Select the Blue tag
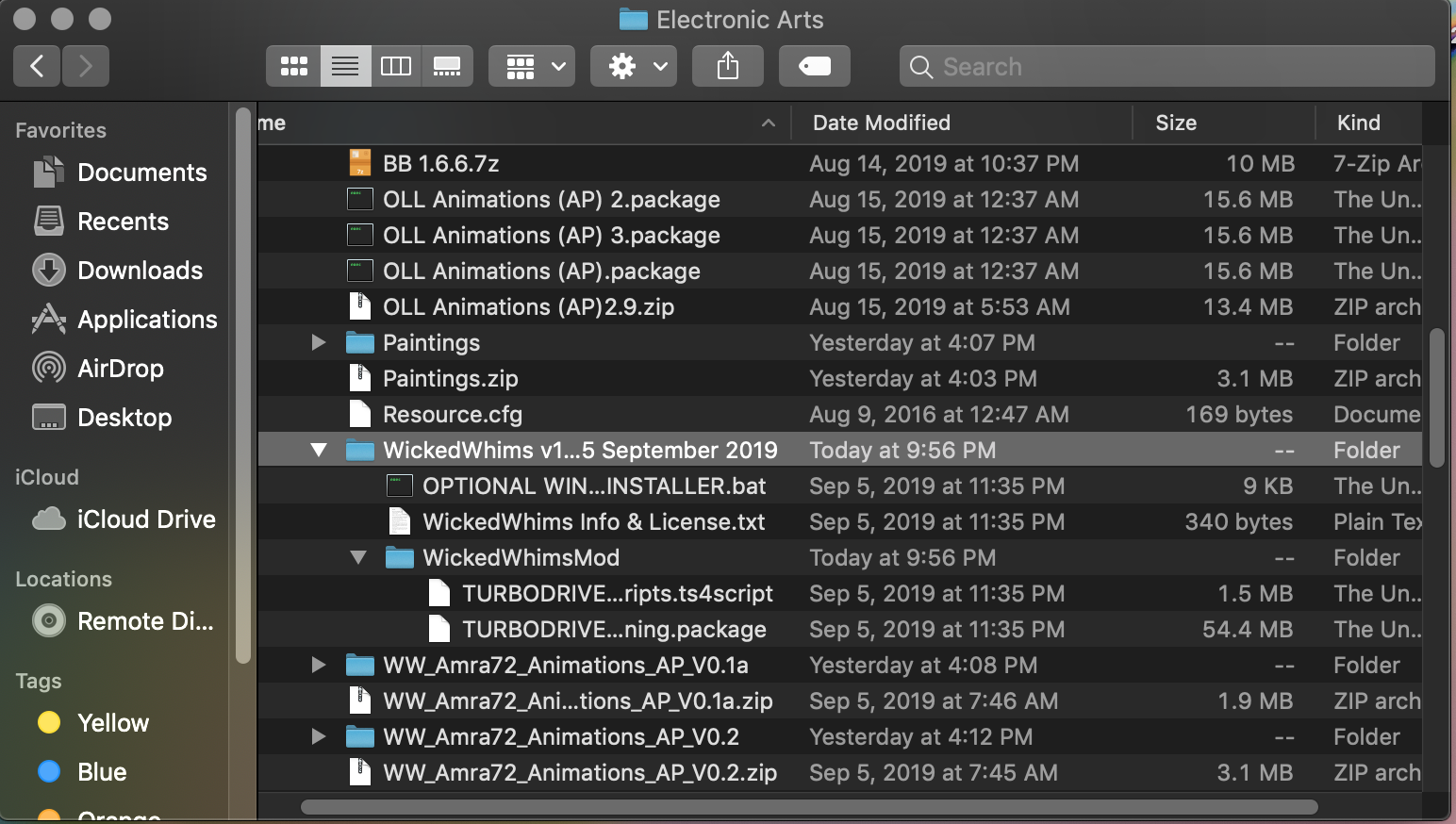 [82, 772]
